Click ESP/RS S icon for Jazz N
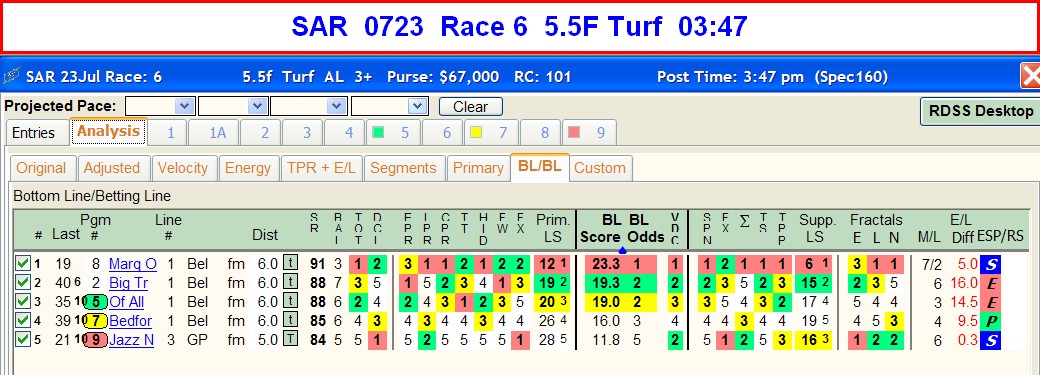This screenshot has height=375, width=1040. (990, 340)
